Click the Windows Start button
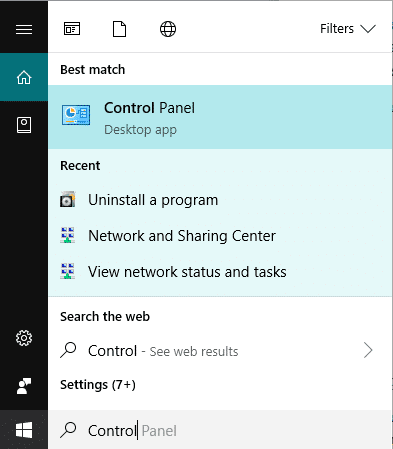393x449 pixels. click(24, 430)
